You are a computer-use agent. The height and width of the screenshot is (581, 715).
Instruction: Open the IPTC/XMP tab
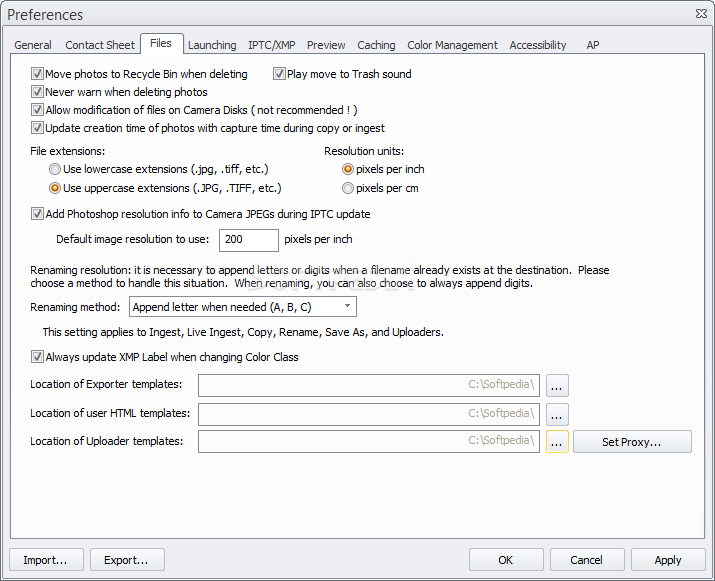coord(272,45)
